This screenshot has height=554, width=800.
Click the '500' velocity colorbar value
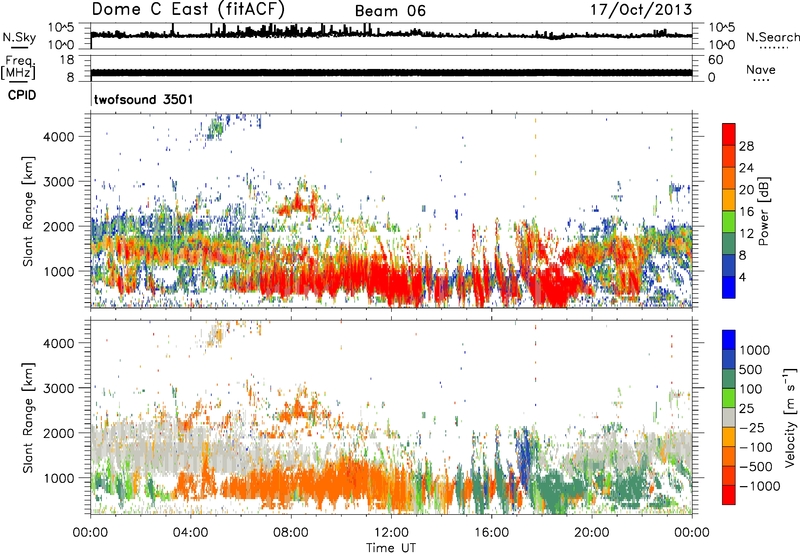(752, 369)
